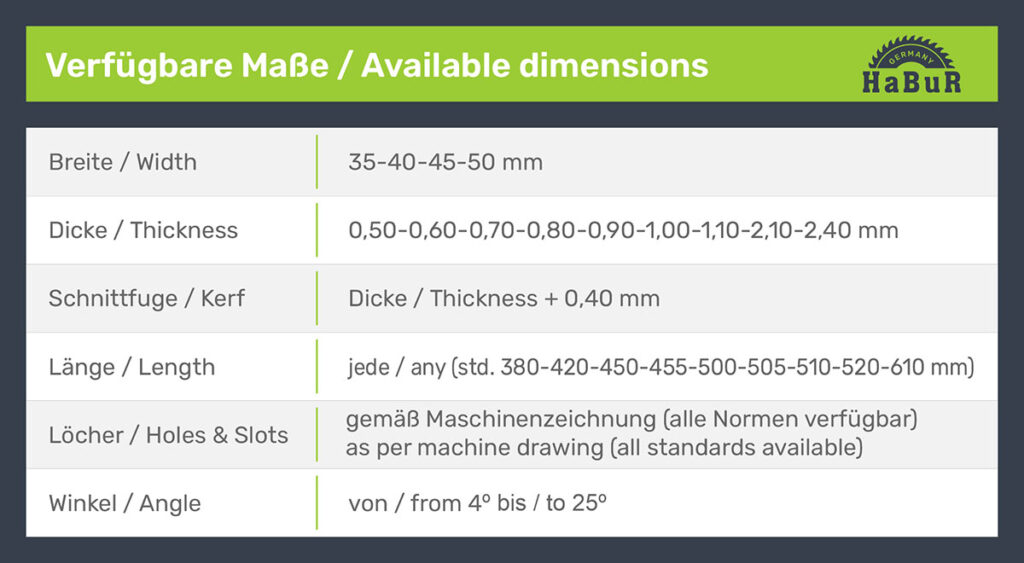
Task: Click the HaBuR saw blade logo
Action: click(911, 65)
